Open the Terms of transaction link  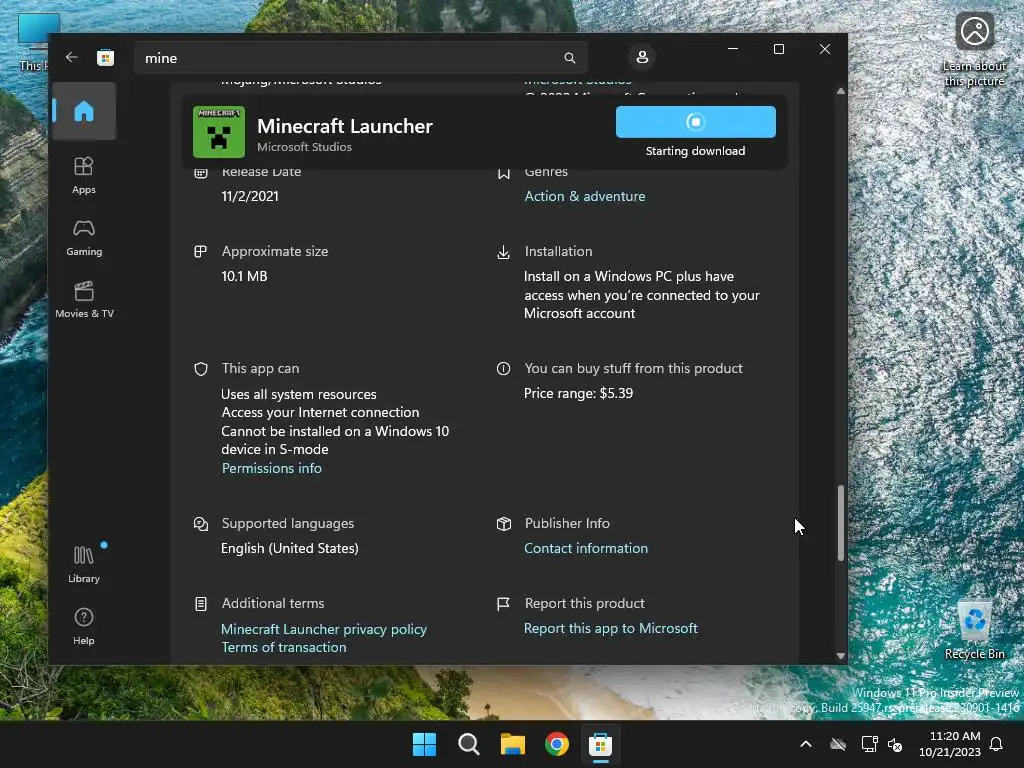(x=283, y=648)
